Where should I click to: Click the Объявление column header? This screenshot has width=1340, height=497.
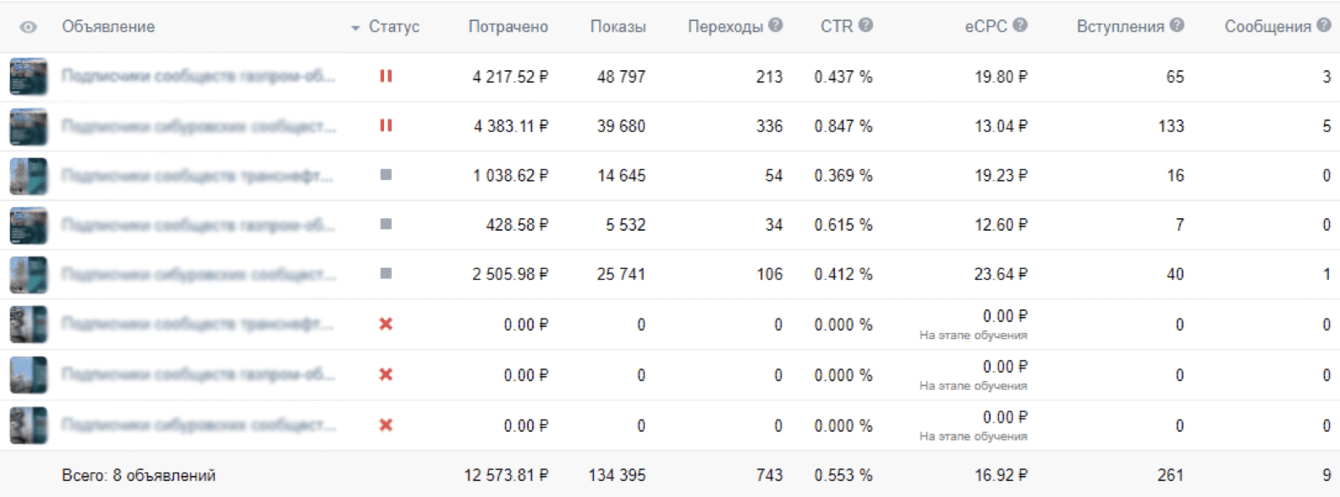pyautogui.click(x=108, y=27)
